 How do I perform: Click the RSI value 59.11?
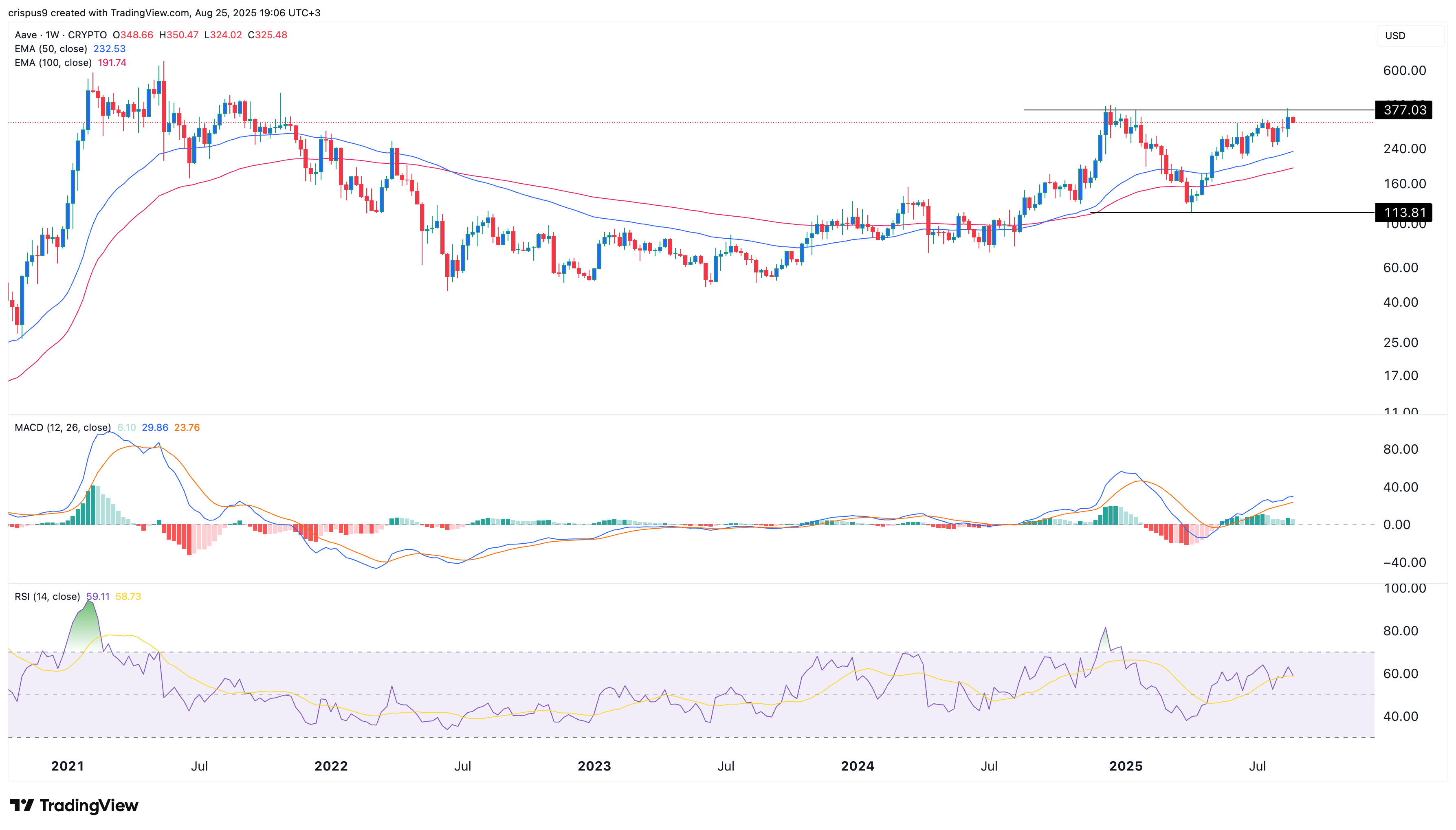(x=98, y=596)
